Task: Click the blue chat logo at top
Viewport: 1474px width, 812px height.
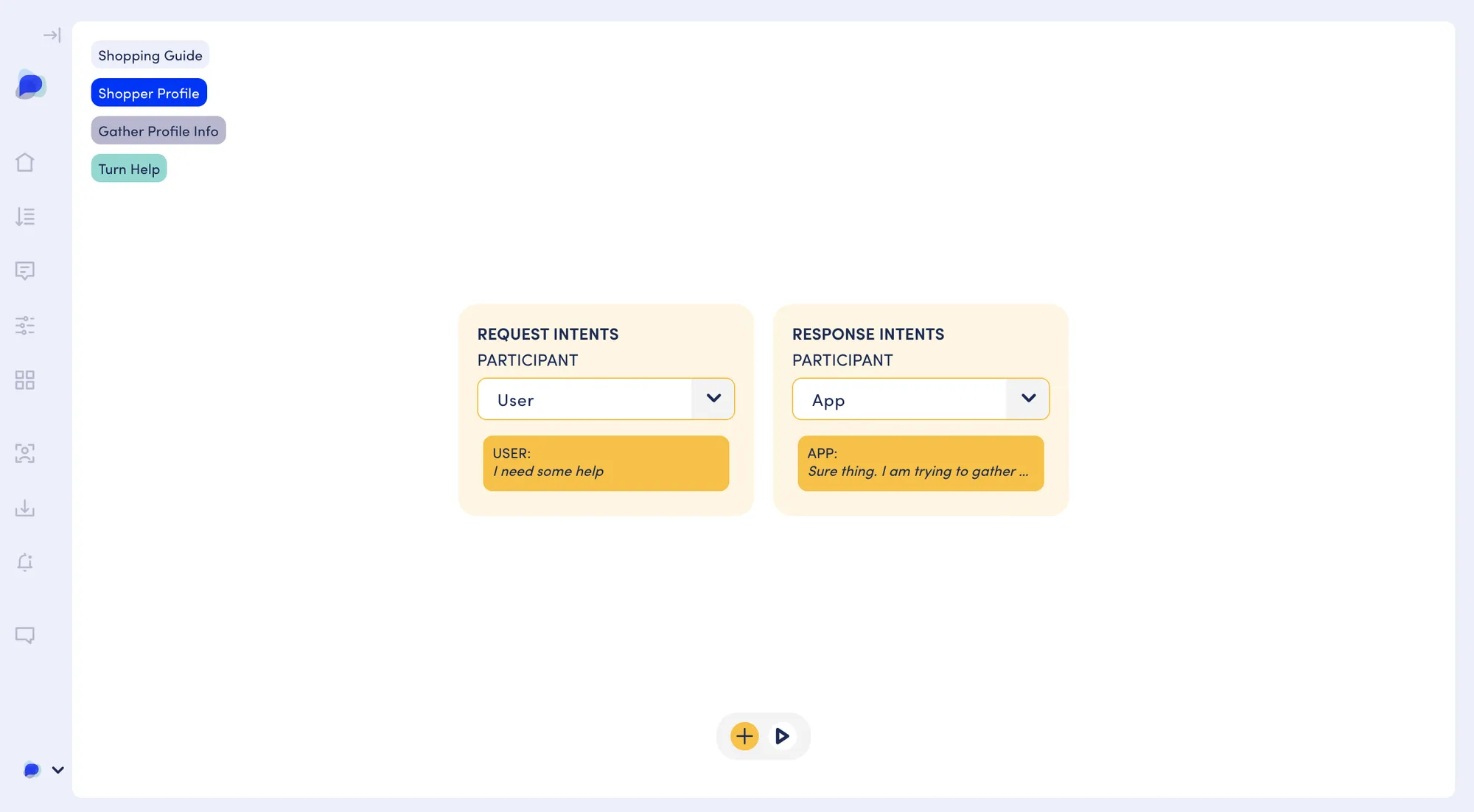Action: [30, 85]
